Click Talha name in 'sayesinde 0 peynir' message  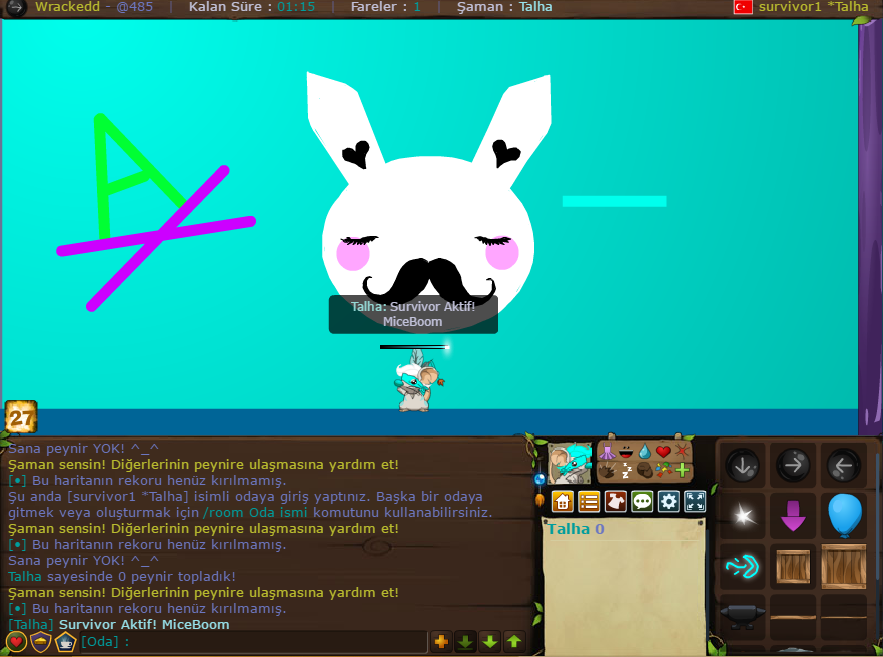click(25, 576)
